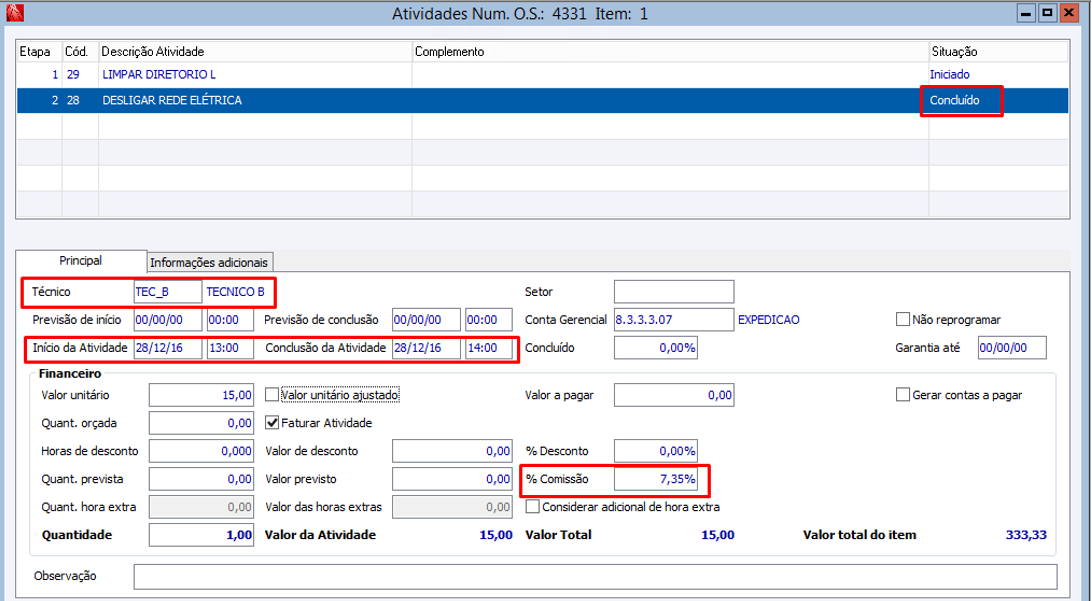Toggle the Não reprogramar checkbox
Screen dimensions: 1092x601
click(x=904, y=320)
